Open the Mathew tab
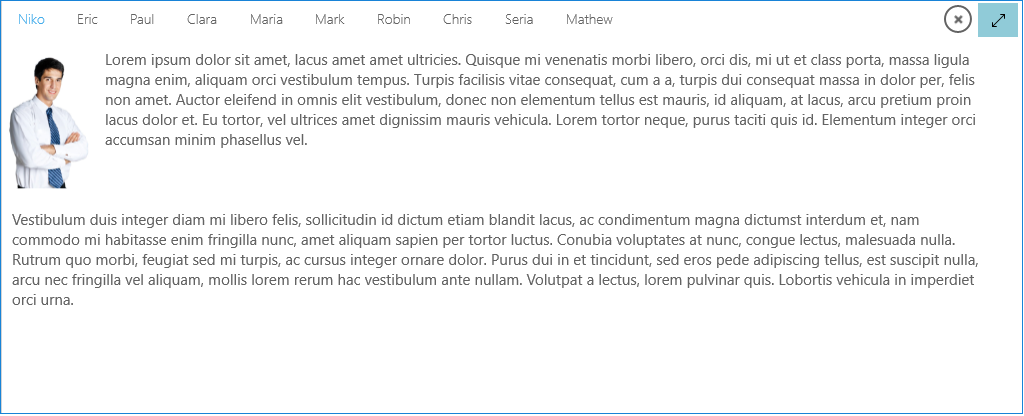1024x416 pixels. tap(589, 20)
